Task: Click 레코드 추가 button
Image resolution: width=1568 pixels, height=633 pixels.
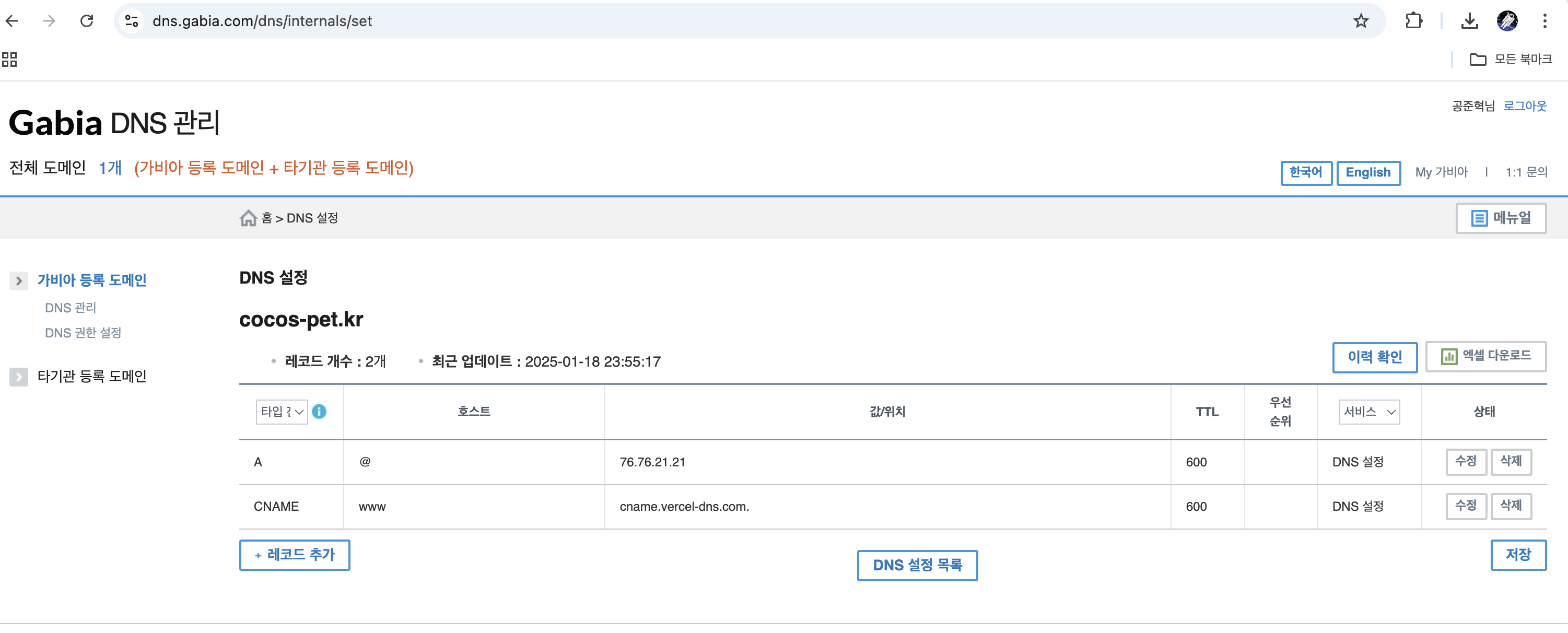Action: 295,555
